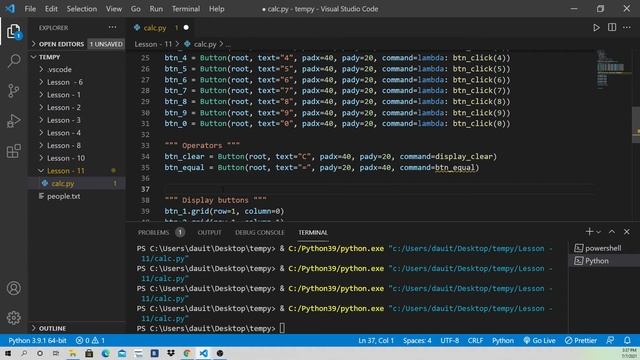Select the Python terminal instance
640x360 pixels.
(603, 261)
